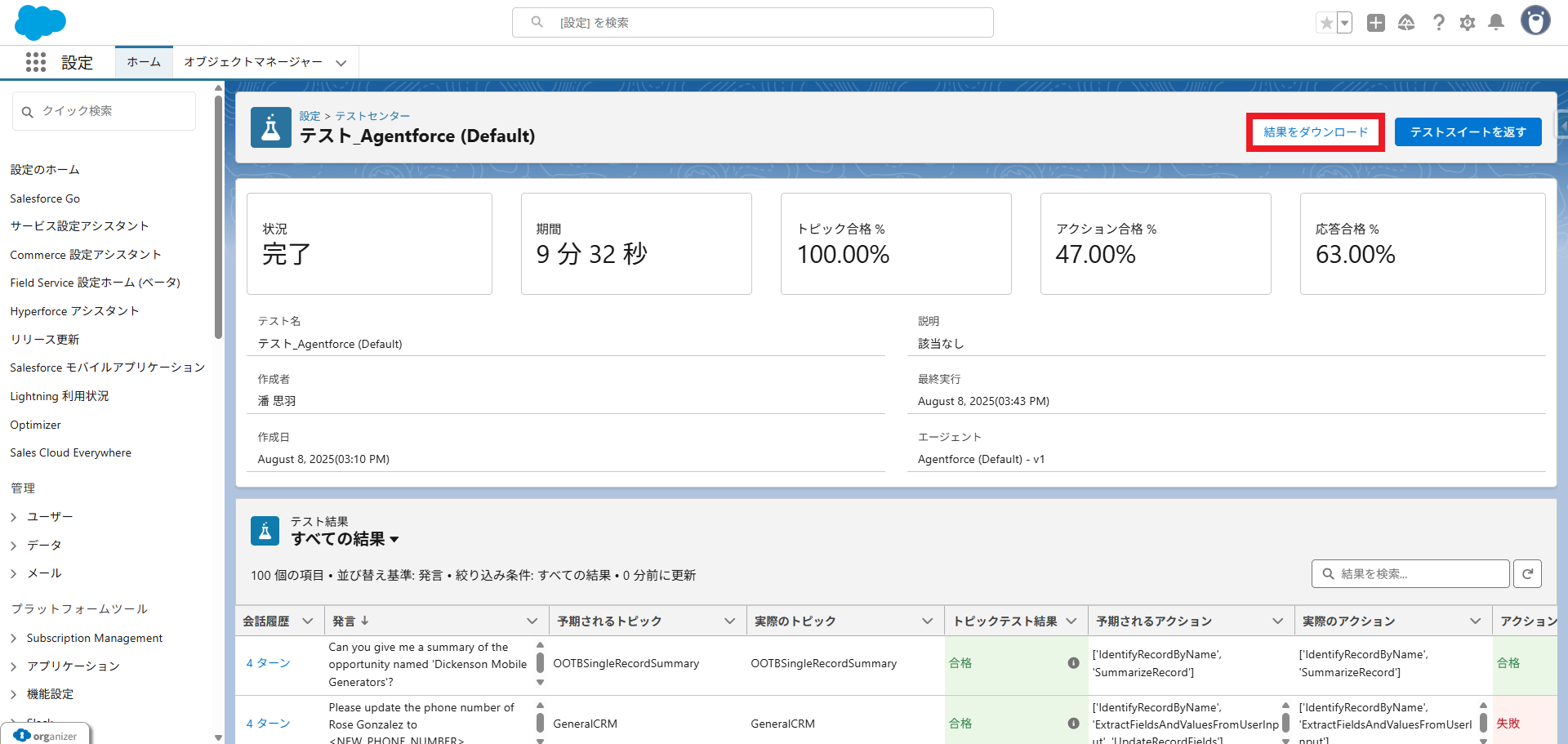
Task: Open Salesforce モバイルアプリケーション in sidebar
Action: tap(107, 368)
